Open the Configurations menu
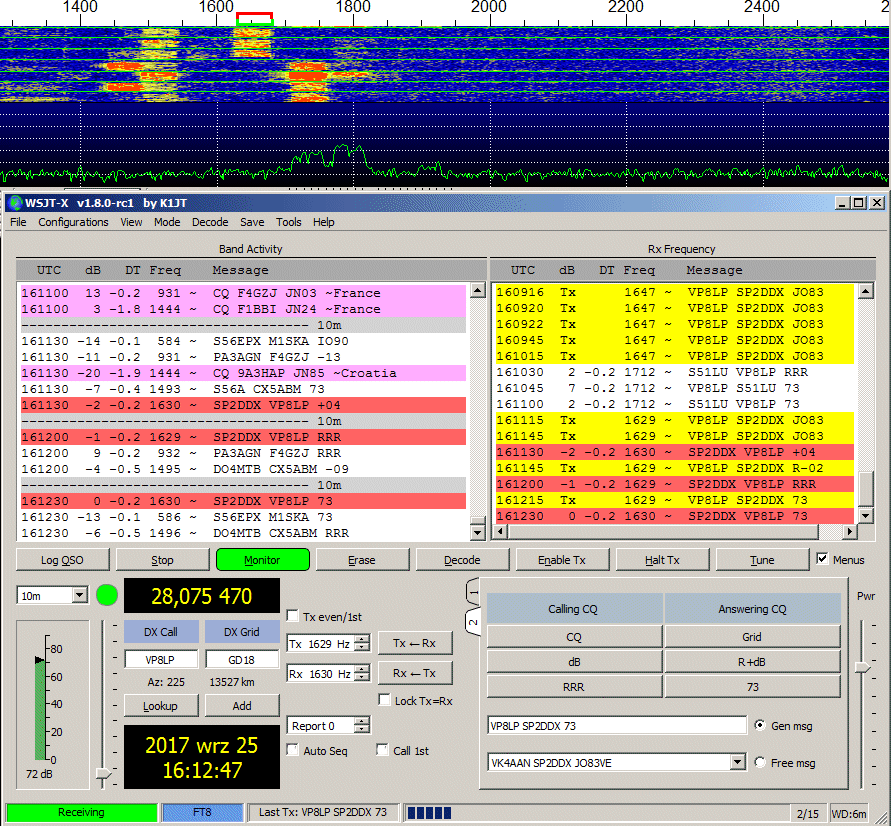 click(73, 222)
